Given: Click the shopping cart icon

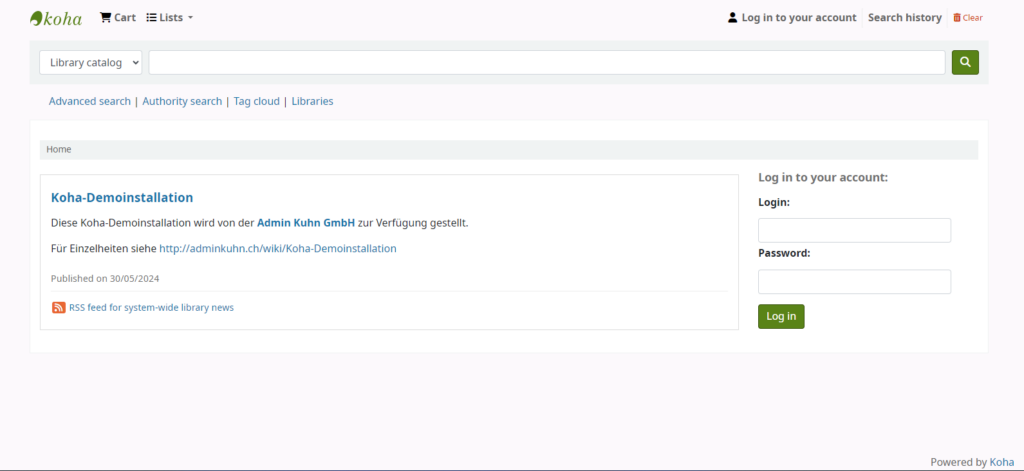Looking at the screenshot, I should pos(105,18).
